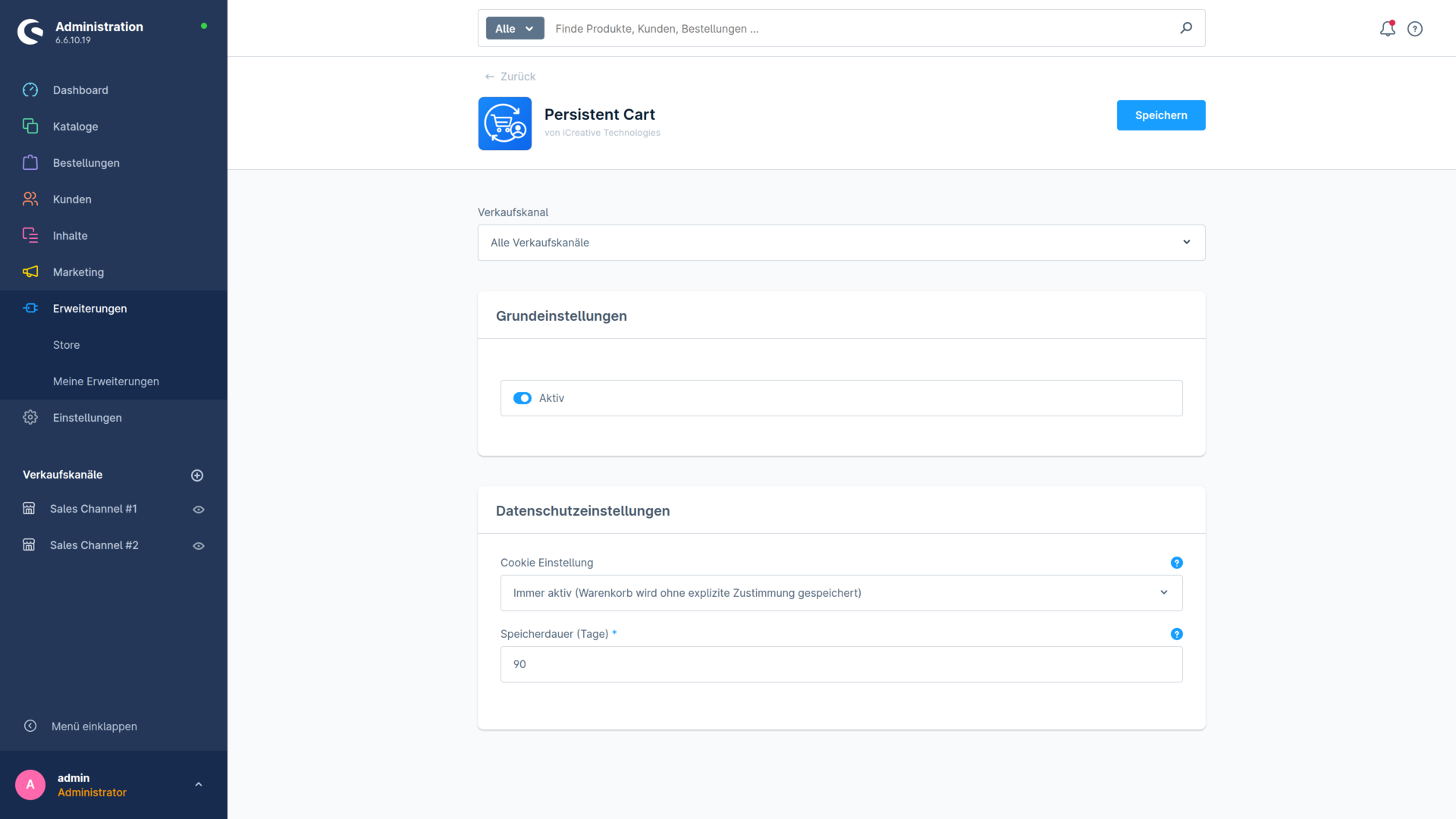Screen dimensions: 1456x819
Task: Click the Shopware logo in sidebar
Action: [x=30, y=32]
